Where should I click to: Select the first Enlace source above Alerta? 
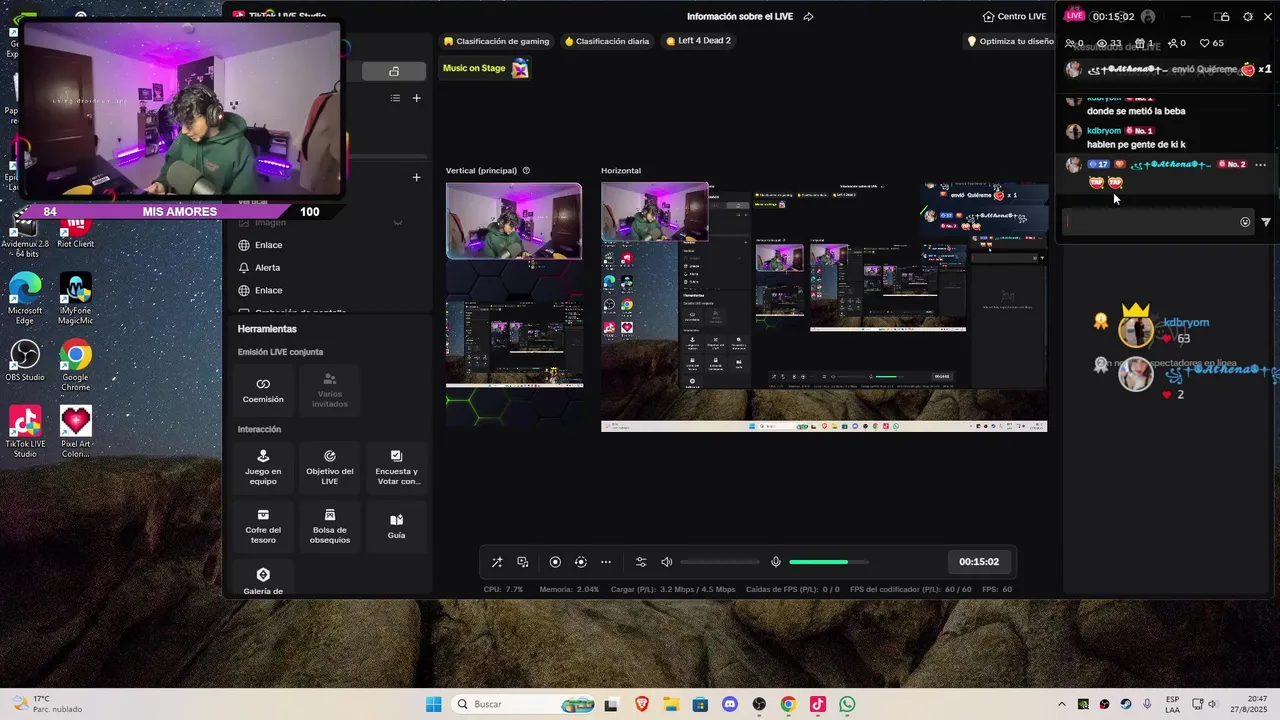[x=330, y=245]
